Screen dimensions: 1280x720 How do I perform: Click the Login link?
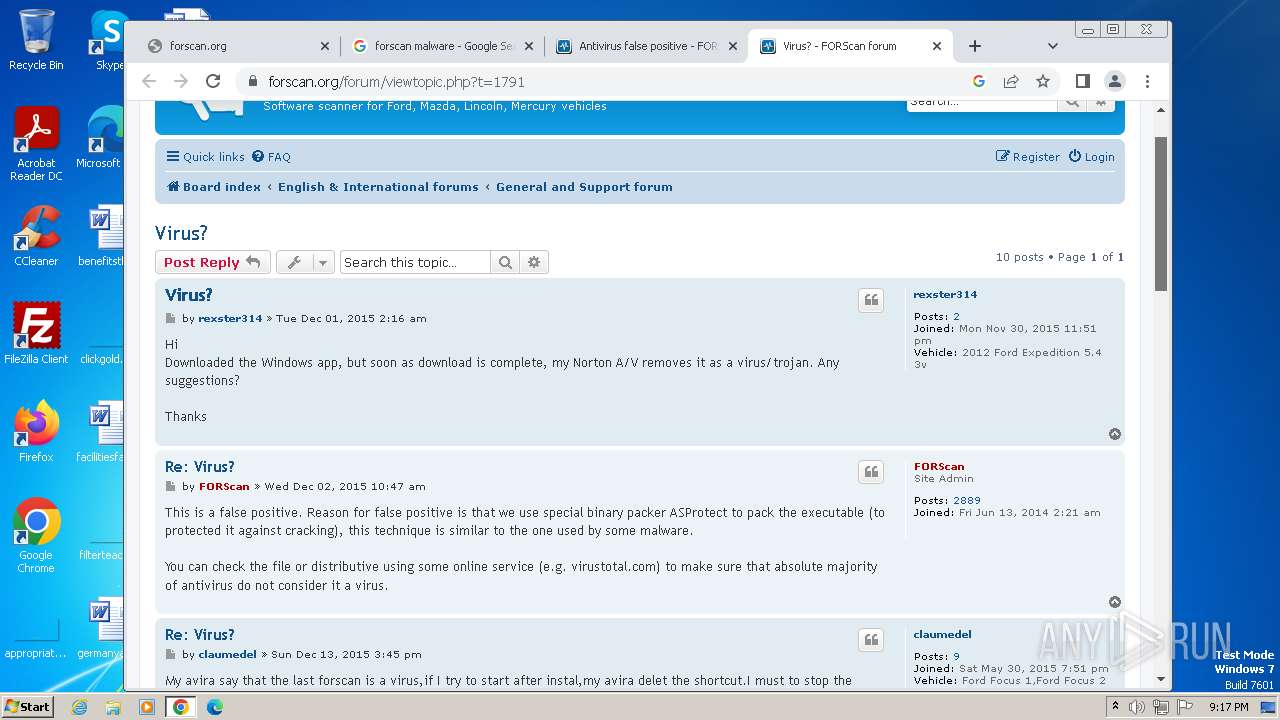click(x=1091, y=157)
